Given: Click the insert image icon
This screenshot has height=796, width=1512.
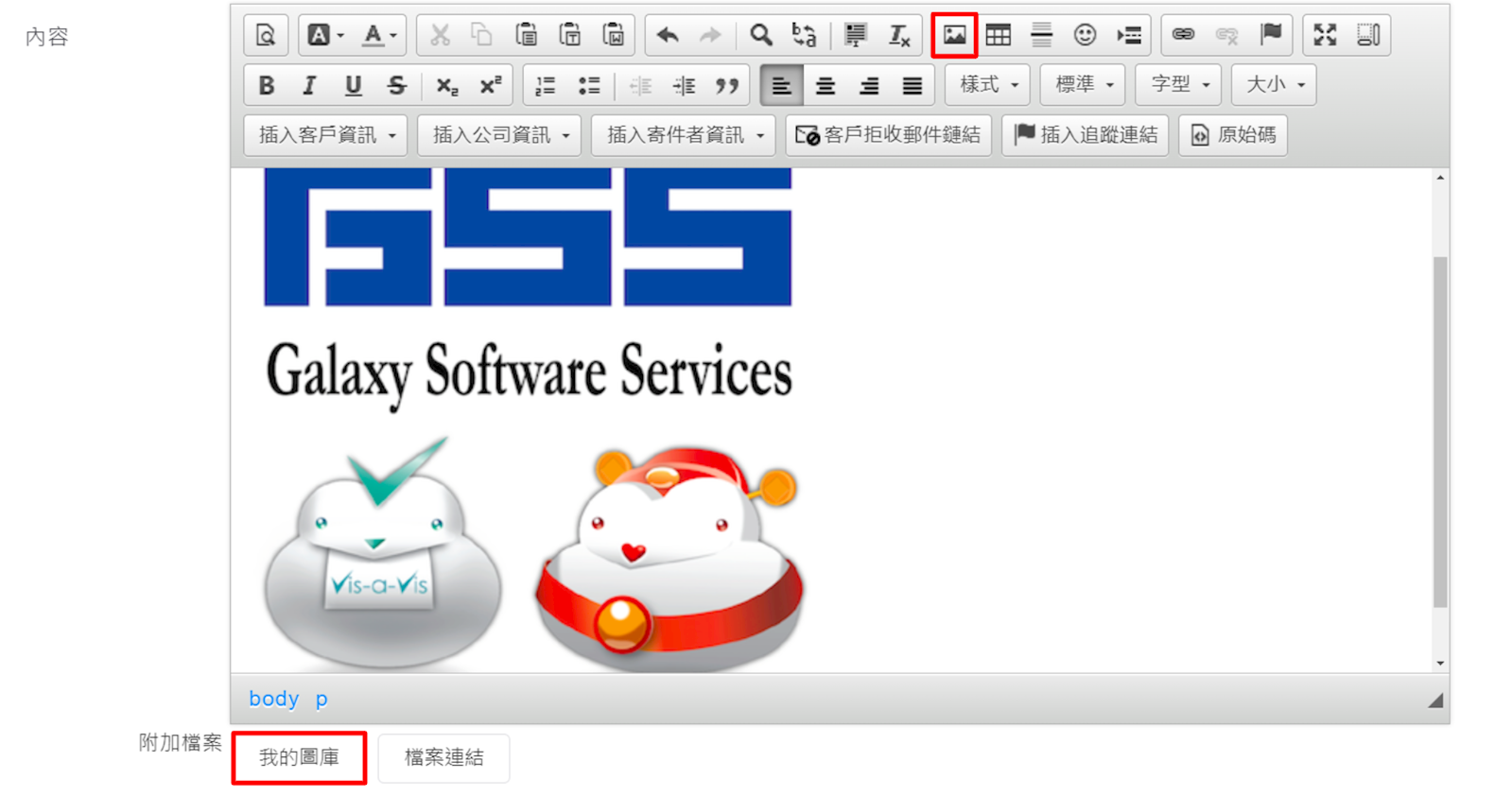Looking at the screenshot, I should click(953, 36).
